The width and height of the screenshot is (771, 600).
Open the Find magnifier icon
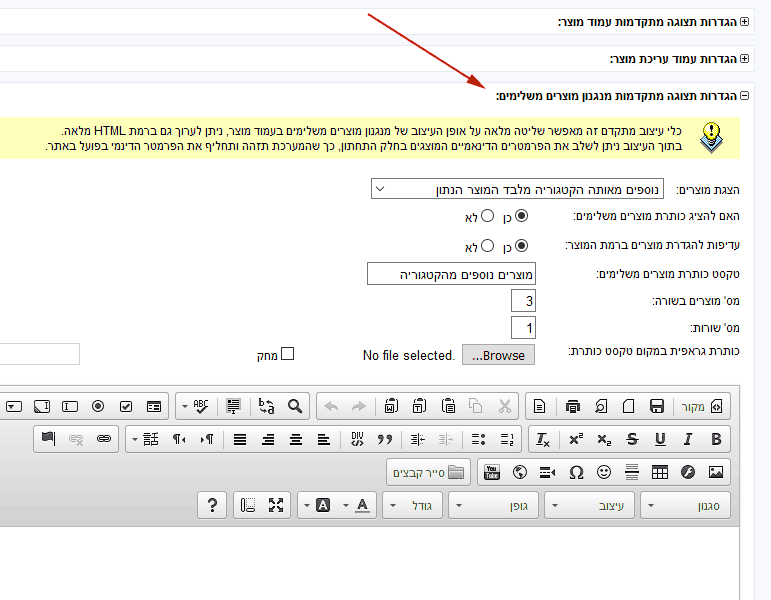click(x=295, y=406)
